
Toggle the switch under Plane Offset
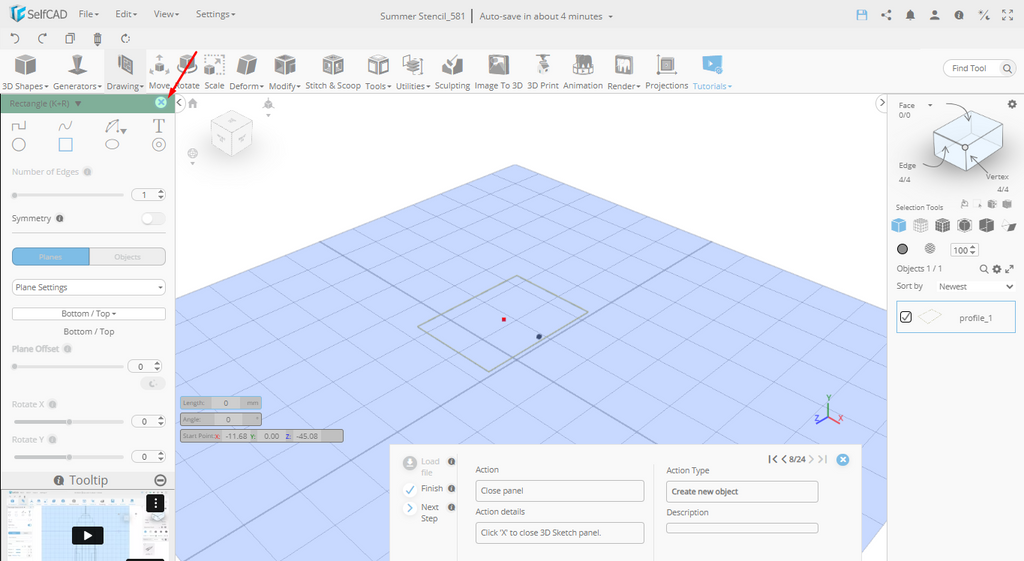pos(153,383)
